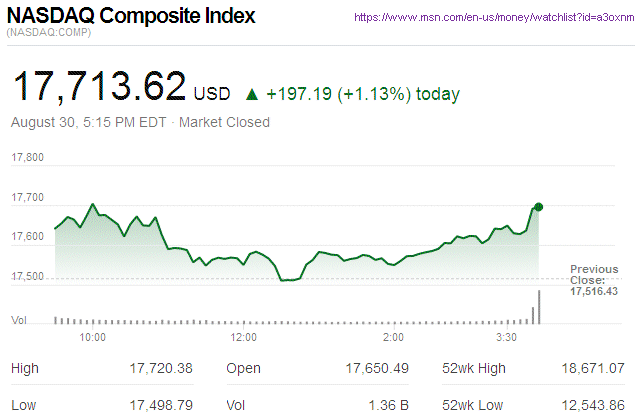Select the (NASDAQ:COMP) ticker symbol text
640x420 pixels.
click(x=49, y=35)
